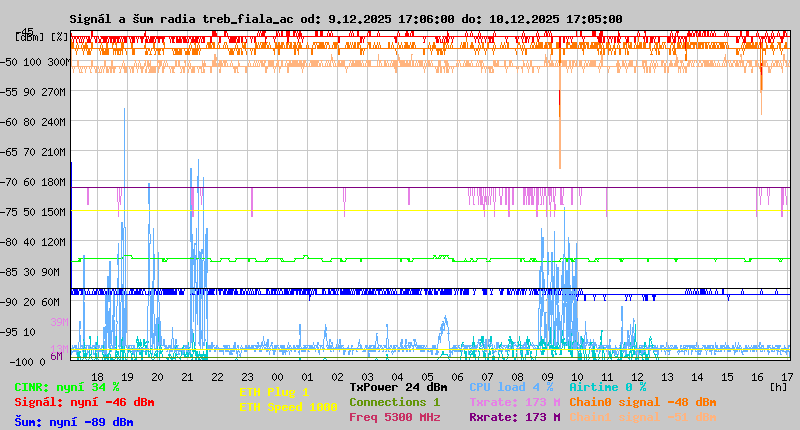The height and width of the screenshot is (430, 800).
Task: Click the '-80' dBm axis label
Action: (x=9, y=242)
